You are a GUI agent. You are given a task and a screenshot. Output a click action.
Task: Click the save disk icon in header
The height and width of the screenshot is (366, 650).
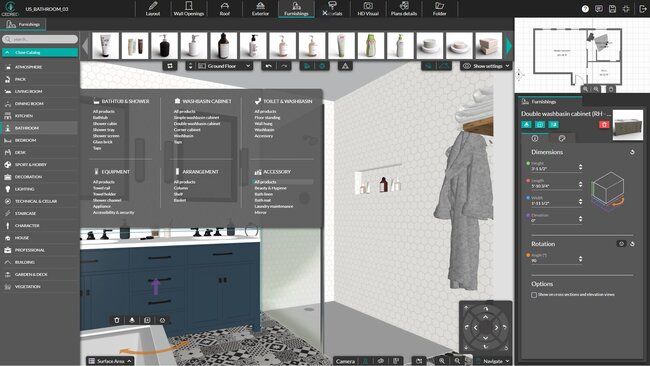612,9
